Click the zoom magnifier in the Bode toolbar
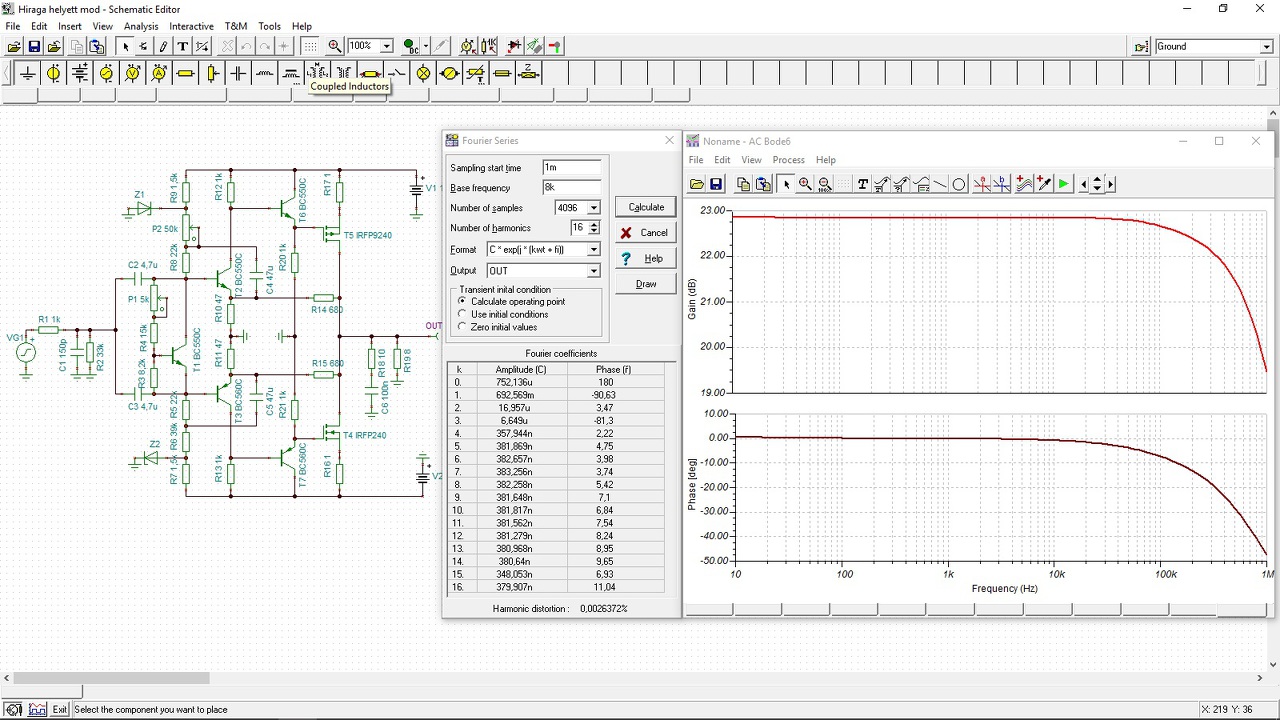This screenshot has width=1280, height=720. (x=805, y=184)
